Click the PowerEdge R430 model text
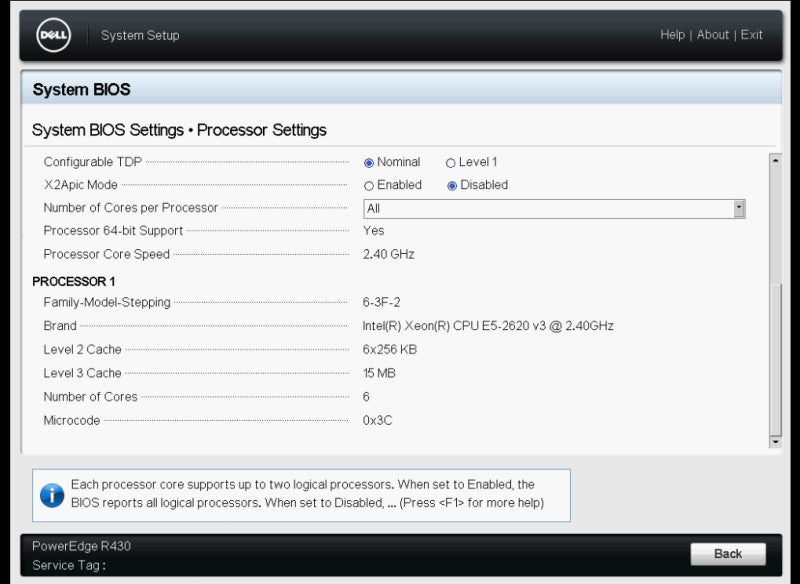Viewport: 800px width, 584px height. pyautogui.click(x=82, y=546)
